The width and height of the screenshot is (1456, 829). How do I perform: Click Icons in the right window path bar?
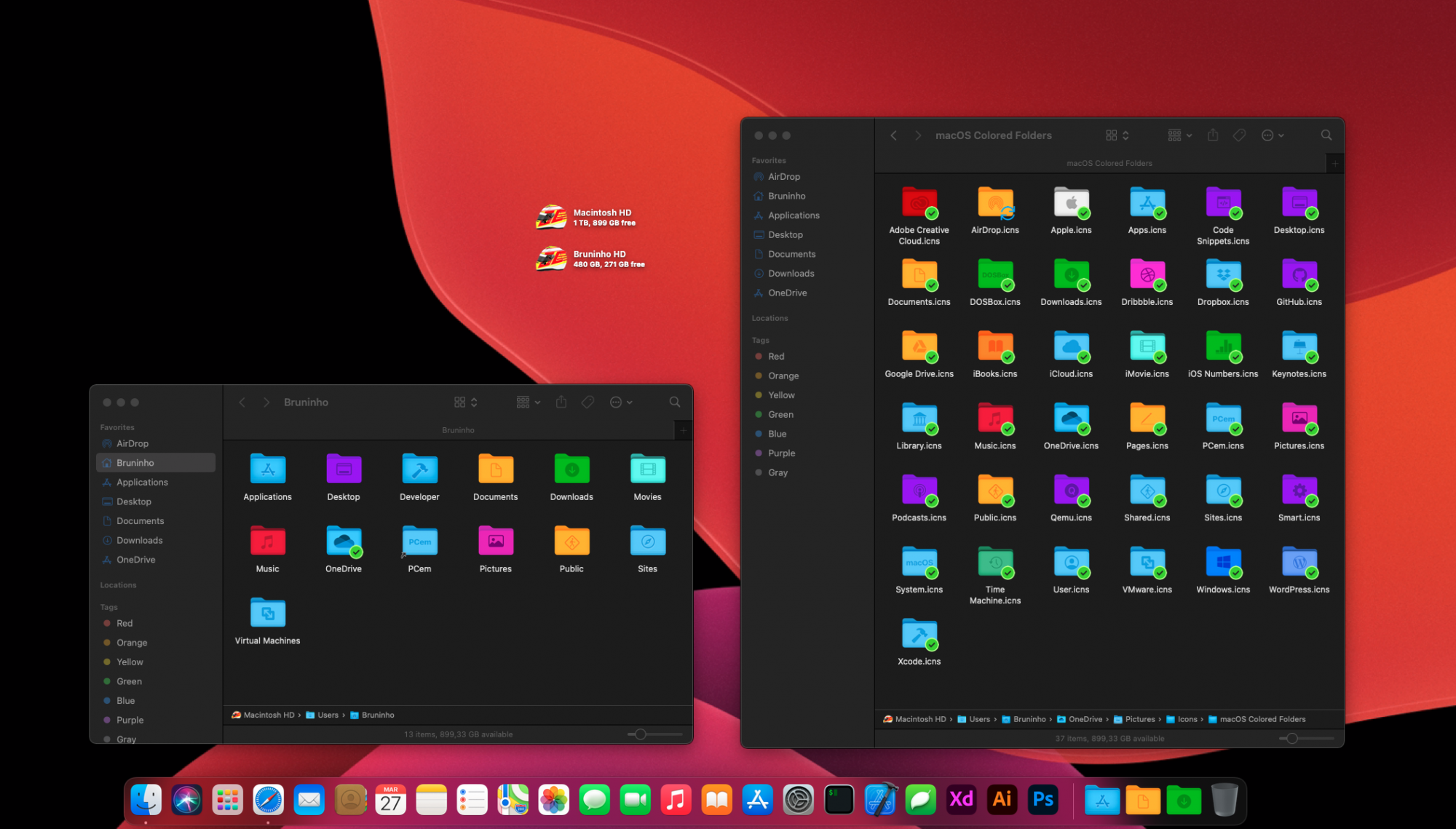[1182, 719]
